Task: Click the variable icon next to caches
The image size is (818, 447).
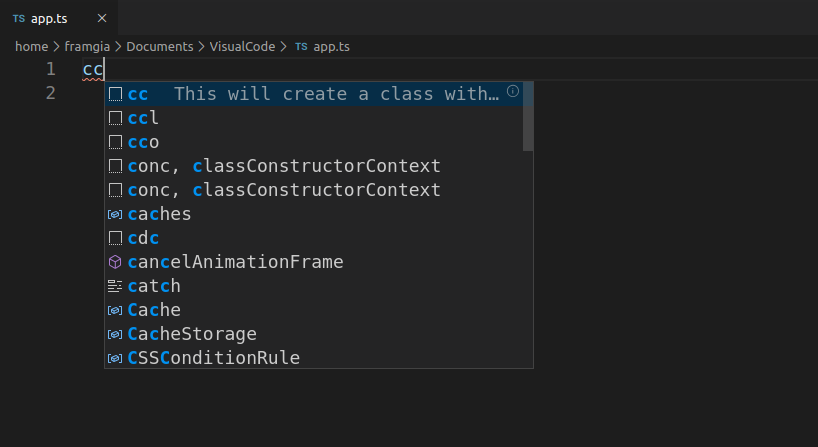Action: click(115, 214)
